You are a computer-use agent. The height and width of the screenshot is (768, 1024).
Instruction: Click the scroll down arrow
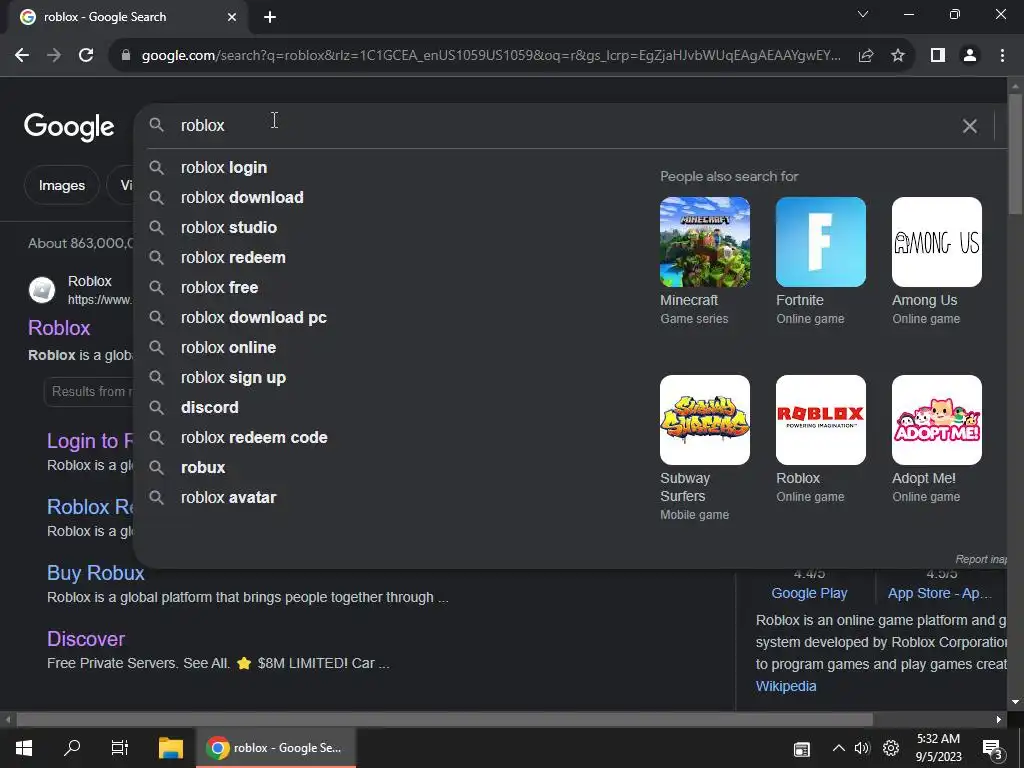point(1015,702)
